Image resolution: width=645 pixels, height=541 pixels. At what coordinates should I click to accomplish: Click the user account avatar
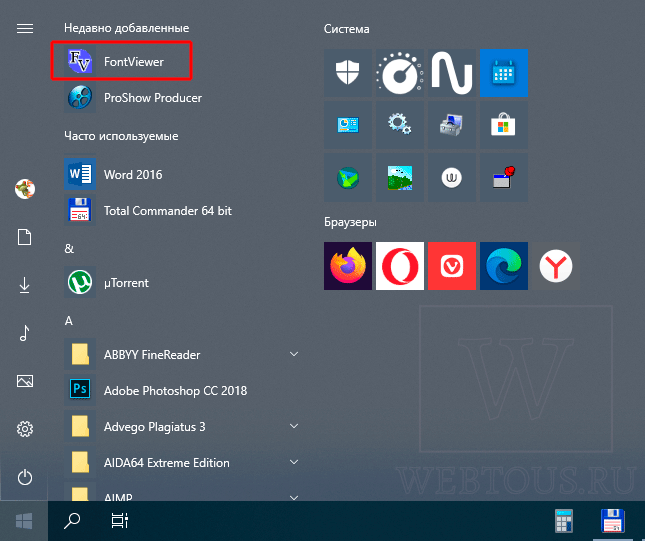(x=25, y=189)
